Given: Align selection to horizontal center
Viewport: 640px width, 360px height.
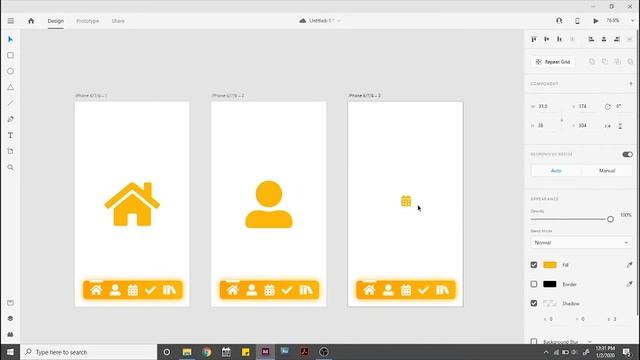Looking at the screenshot, I should point(604,39).
